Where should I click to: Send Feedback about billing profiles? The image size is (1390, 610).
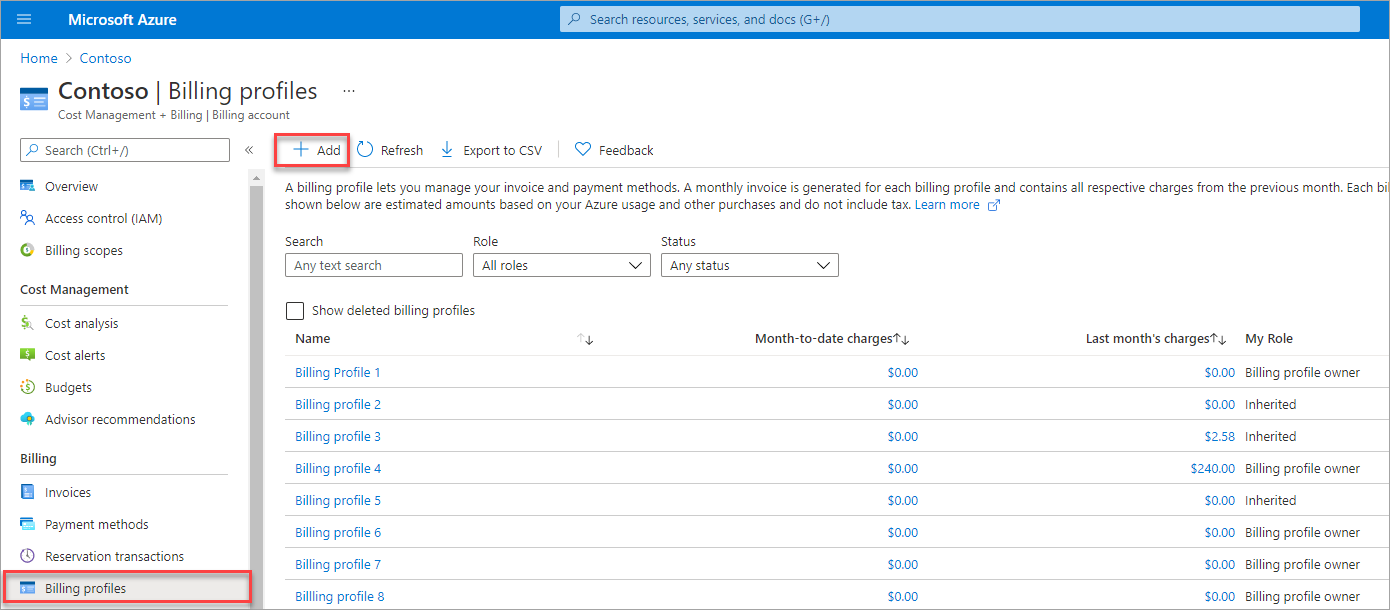[x=613, y=149]
